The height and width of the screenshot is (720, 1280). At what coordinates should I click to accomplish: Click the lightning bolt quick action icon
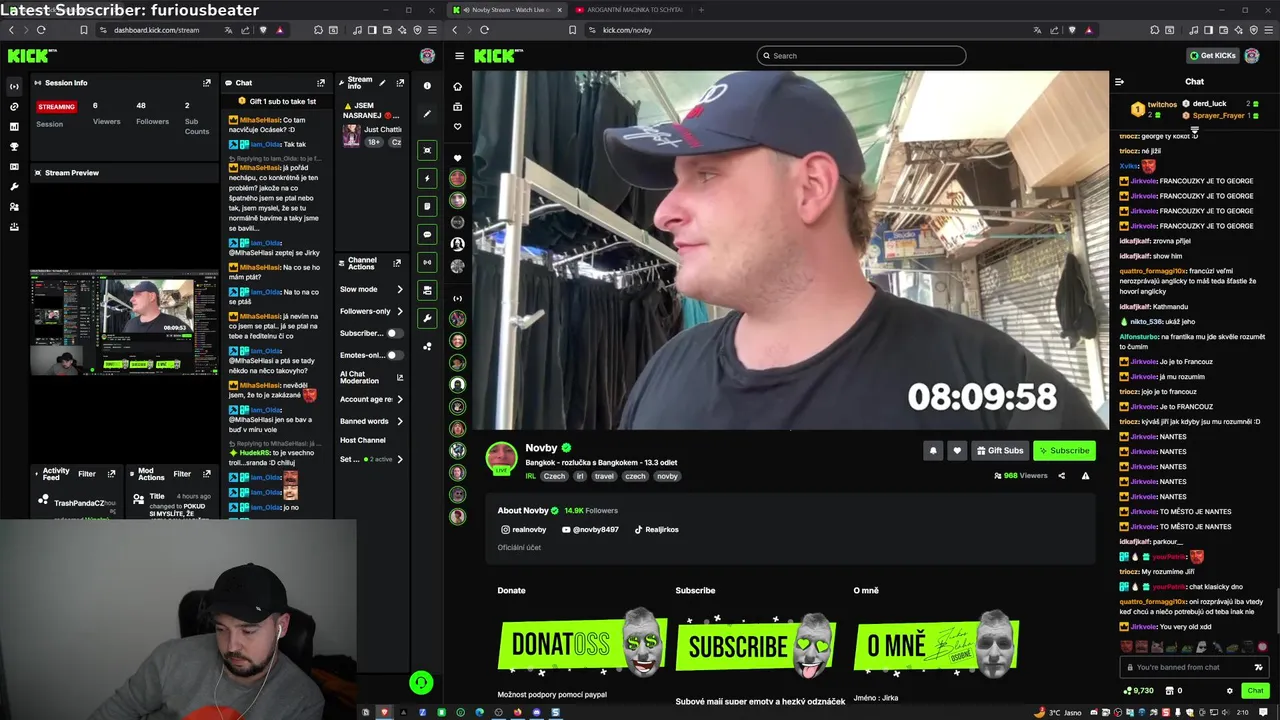427,178
